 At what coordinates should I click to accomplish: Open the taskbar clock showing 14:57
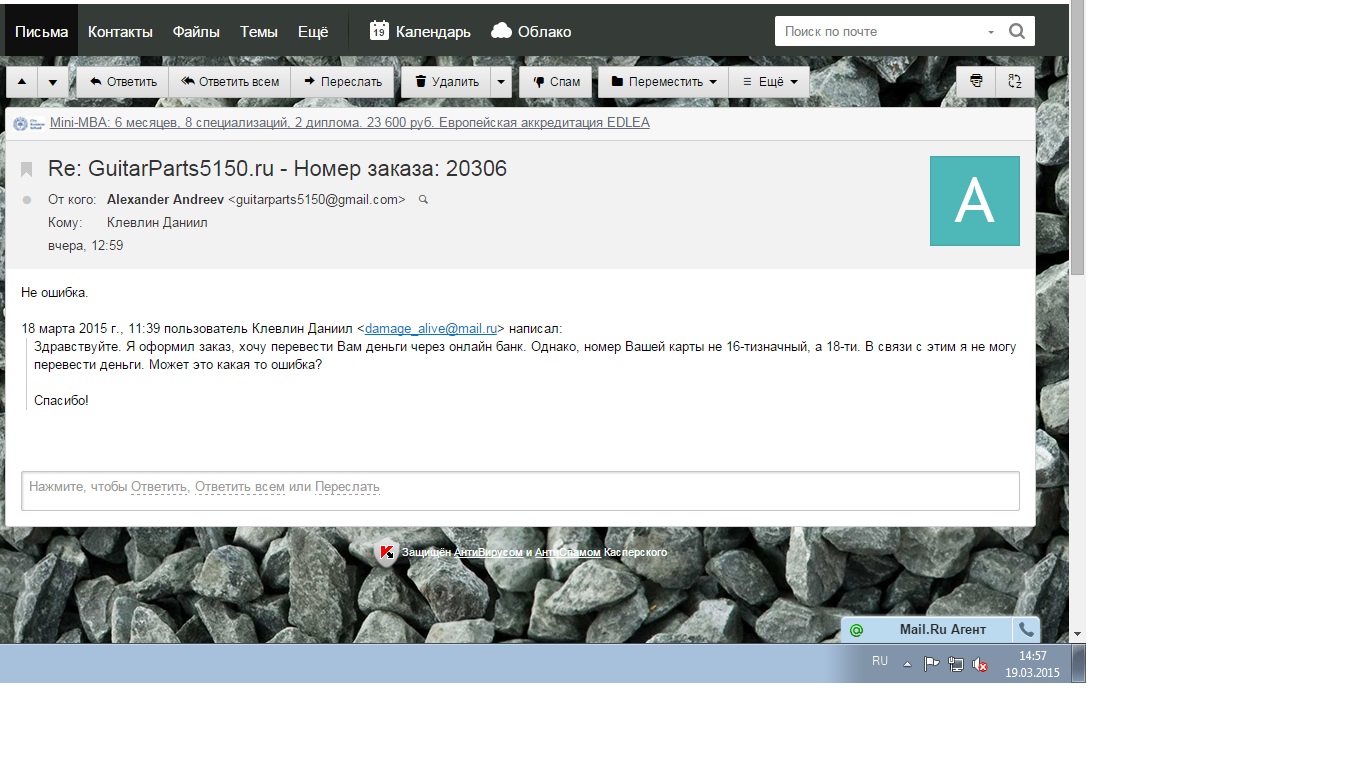point(1032,664)
